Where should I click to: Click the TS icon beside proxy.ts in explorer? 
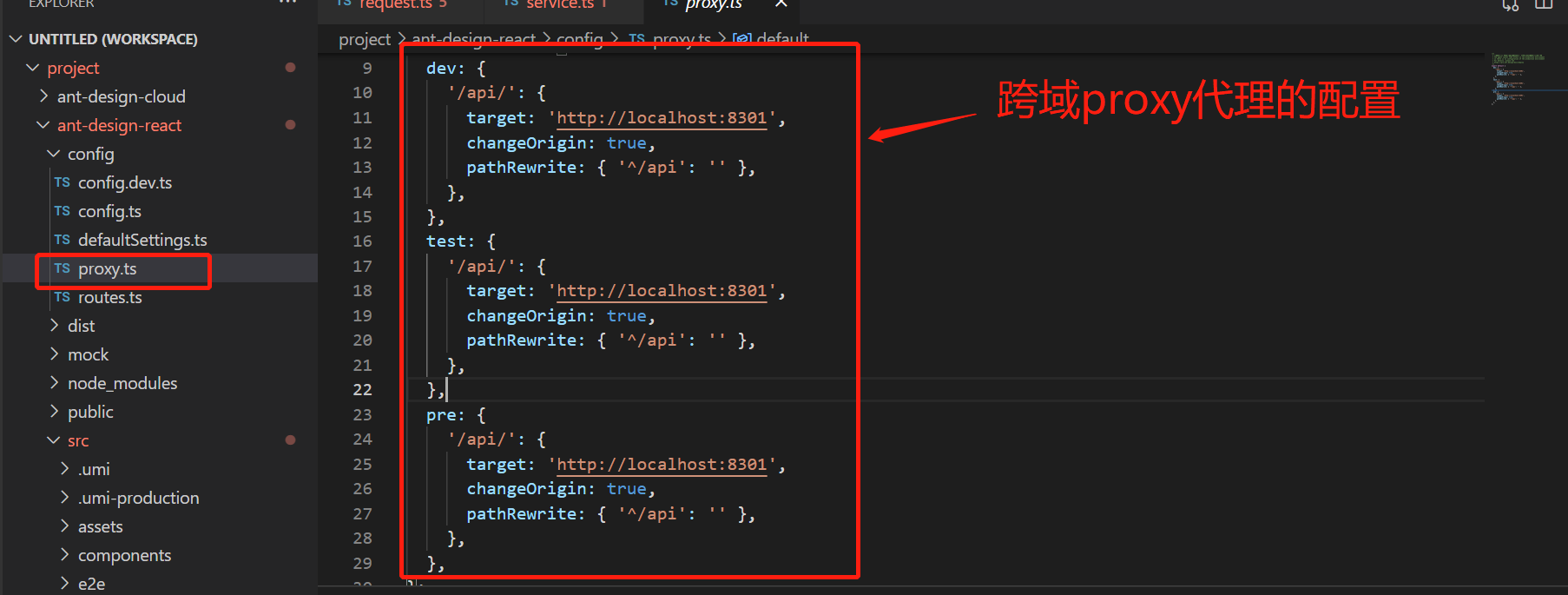tap(62, 268)
